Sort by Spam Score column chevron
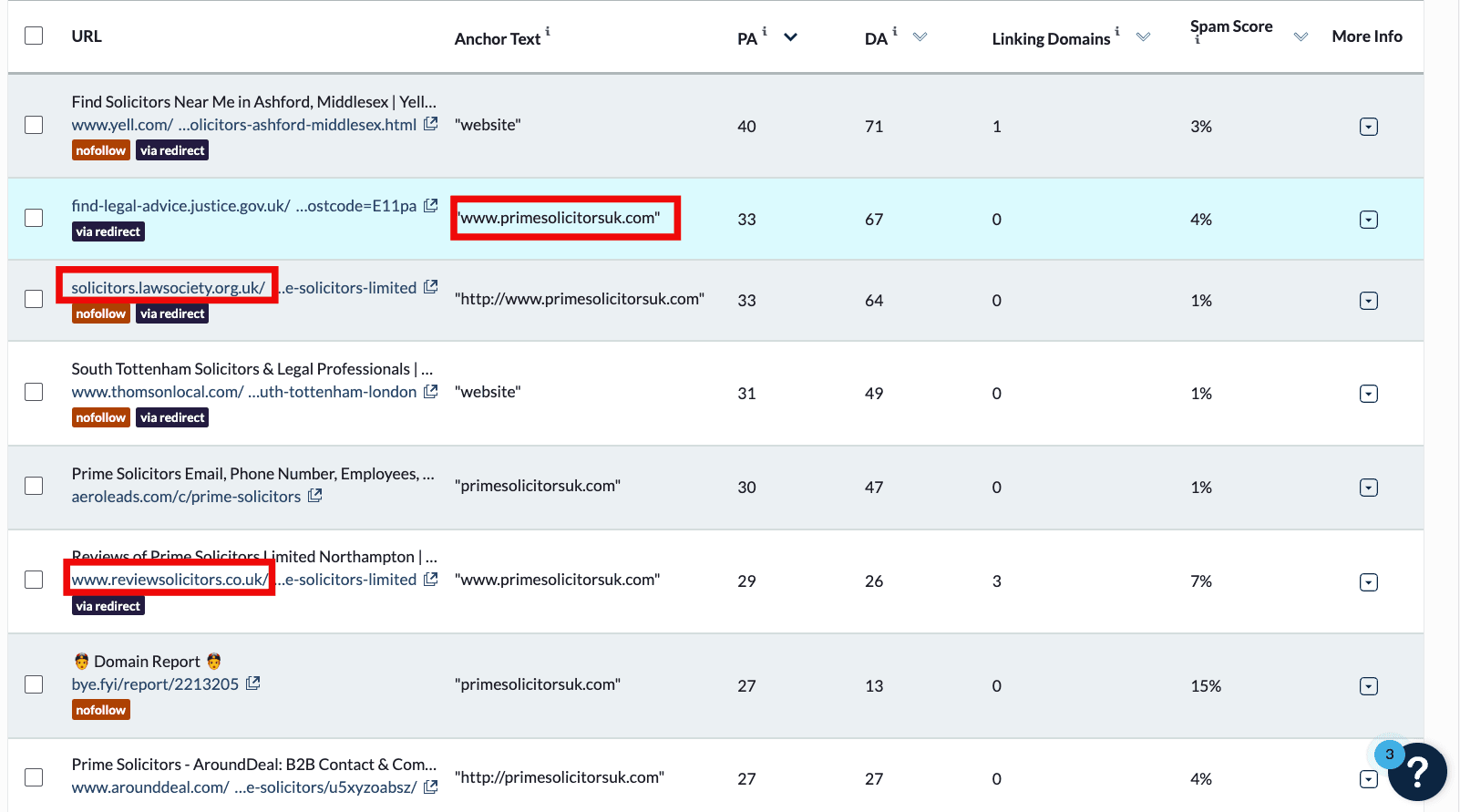The height and width of the screenshot is (812, 1460). click(x=1301, y=37)
